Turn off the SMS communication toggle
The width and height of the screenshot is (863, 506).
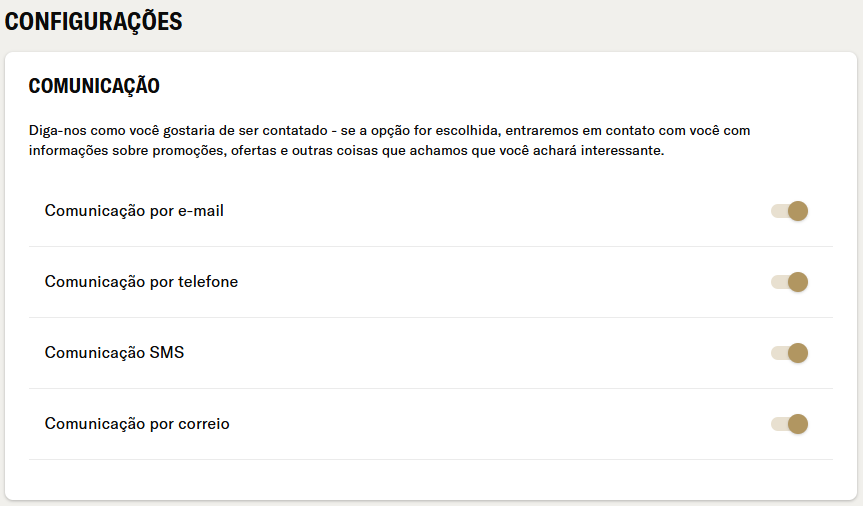789,353
